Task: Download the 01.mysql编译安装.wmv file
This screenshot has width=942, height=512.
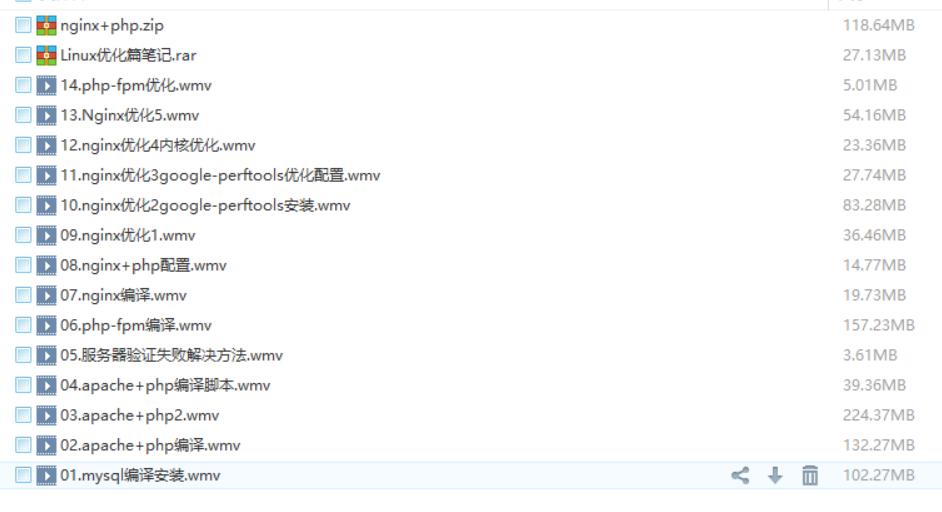Action: point(775,475)
